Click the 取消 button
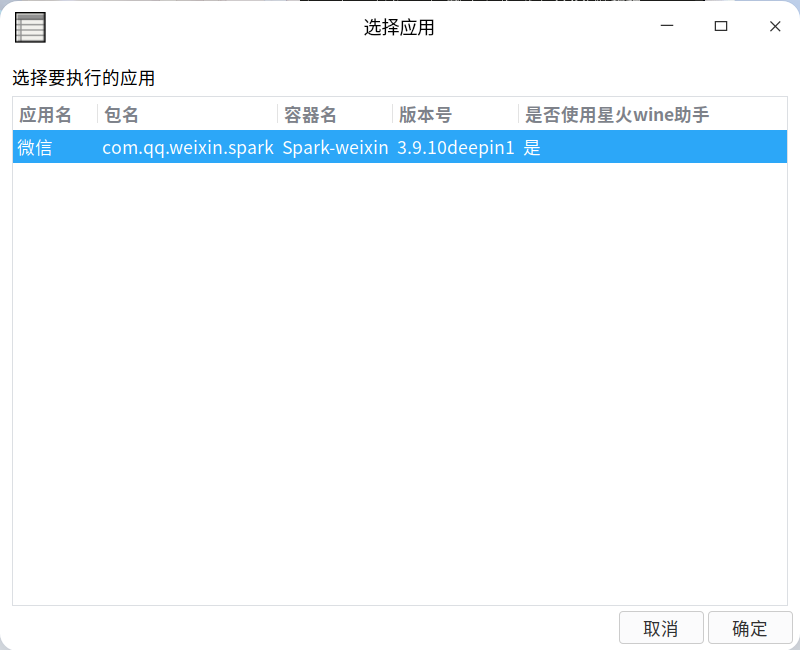 [661, 628]
